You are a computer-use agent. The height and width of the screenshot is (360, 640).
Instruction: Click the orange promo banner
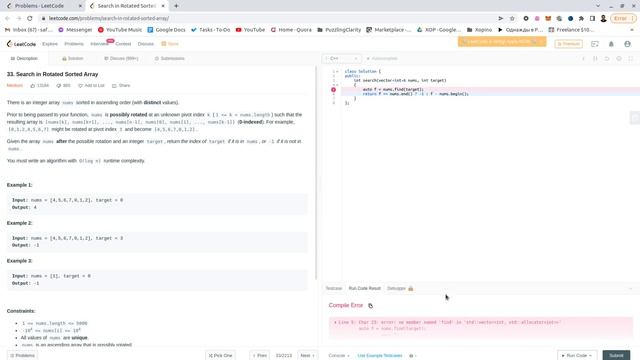(x=502, y=42)
